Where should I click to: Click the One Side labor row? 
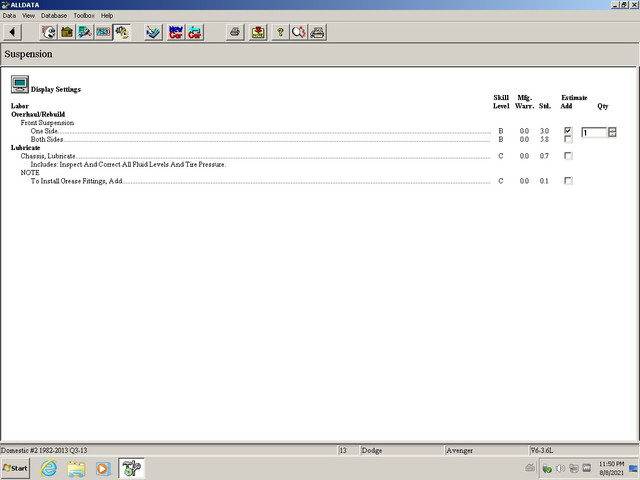click(x=290, y=131)
